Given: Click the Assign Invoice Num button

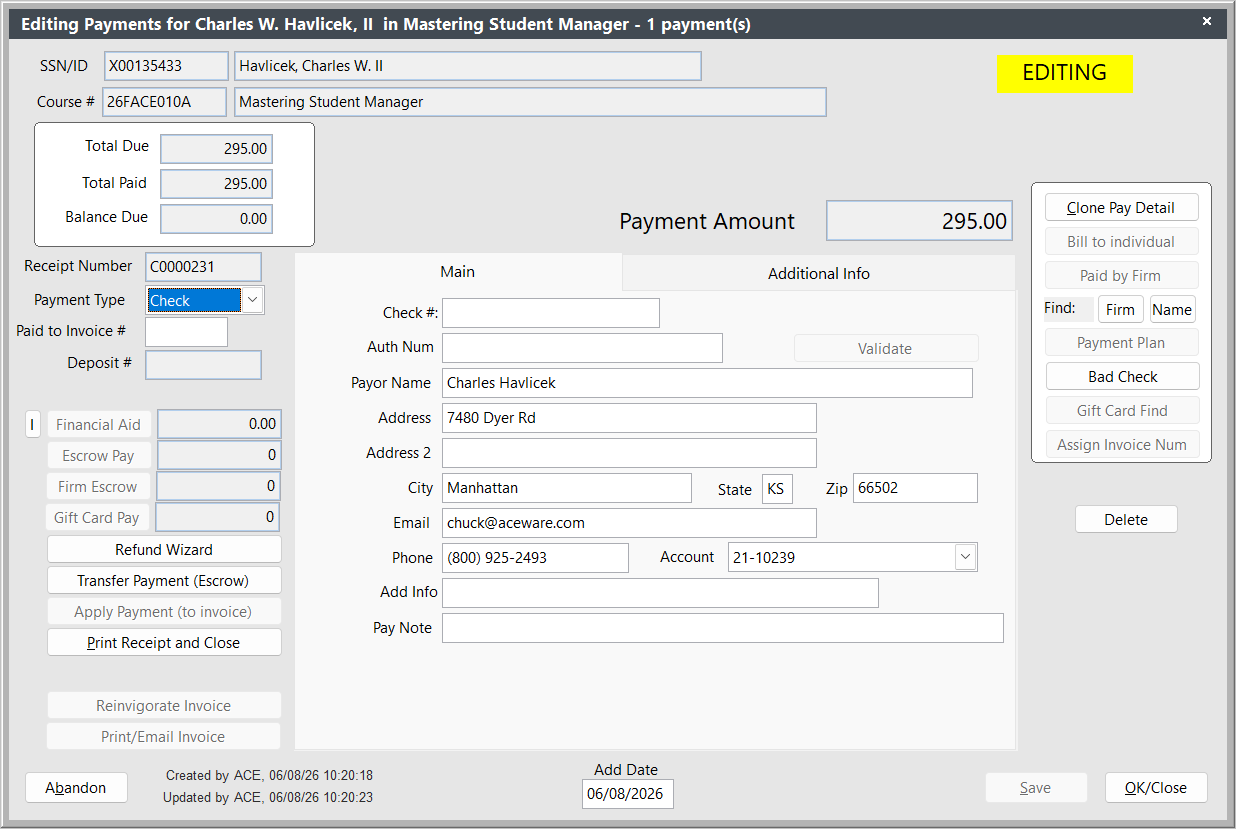Looking at the screenshot, I should [1122, 445].
